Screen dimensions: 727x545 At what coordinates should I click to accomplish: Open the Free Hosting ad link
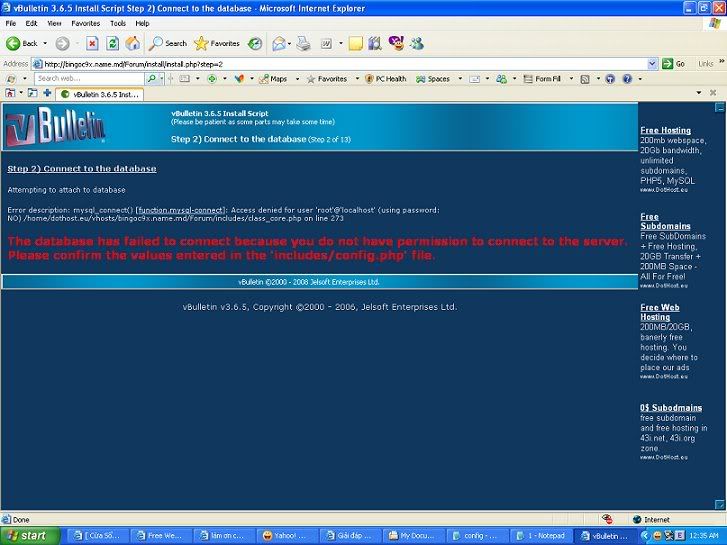tap(665, 130)
